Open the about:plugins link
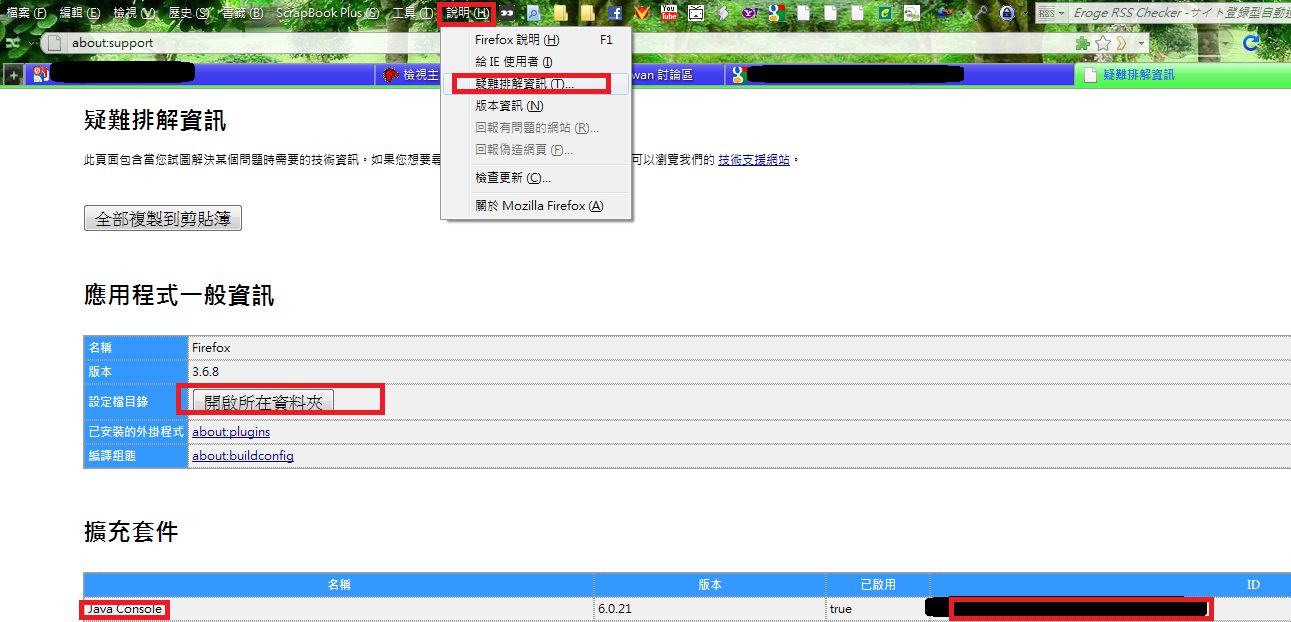 click(x=230, y=432)
